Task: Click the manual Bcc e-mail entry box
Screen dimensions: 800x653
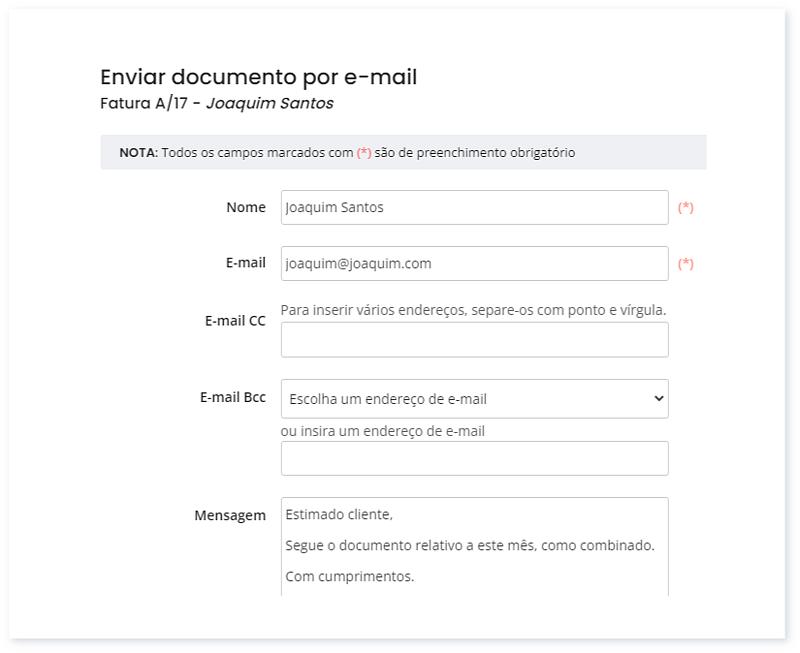Action: point(475,457)
